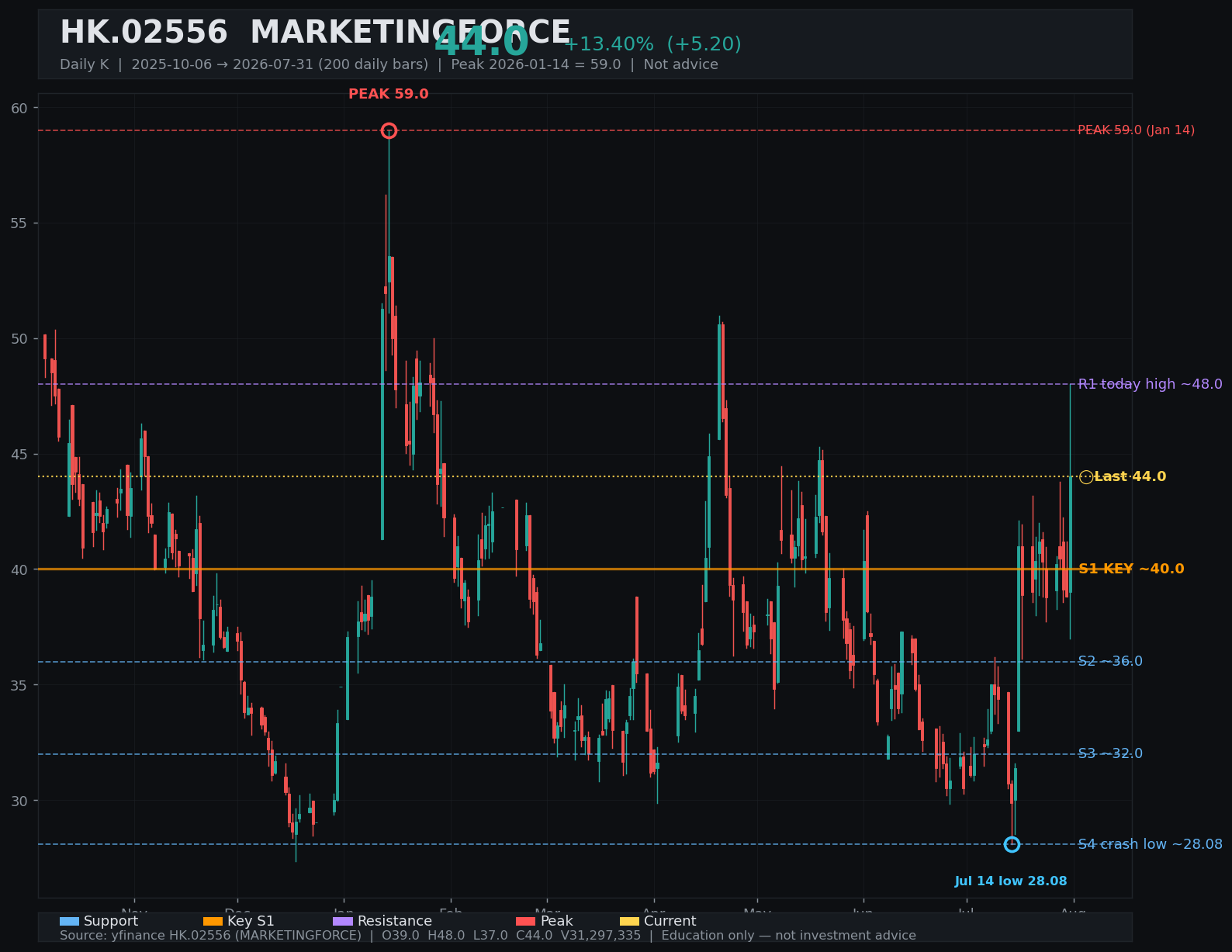Click the 'Last 44.0' price label
Screen dimensions: 1232x952
tap(1130, 476)
